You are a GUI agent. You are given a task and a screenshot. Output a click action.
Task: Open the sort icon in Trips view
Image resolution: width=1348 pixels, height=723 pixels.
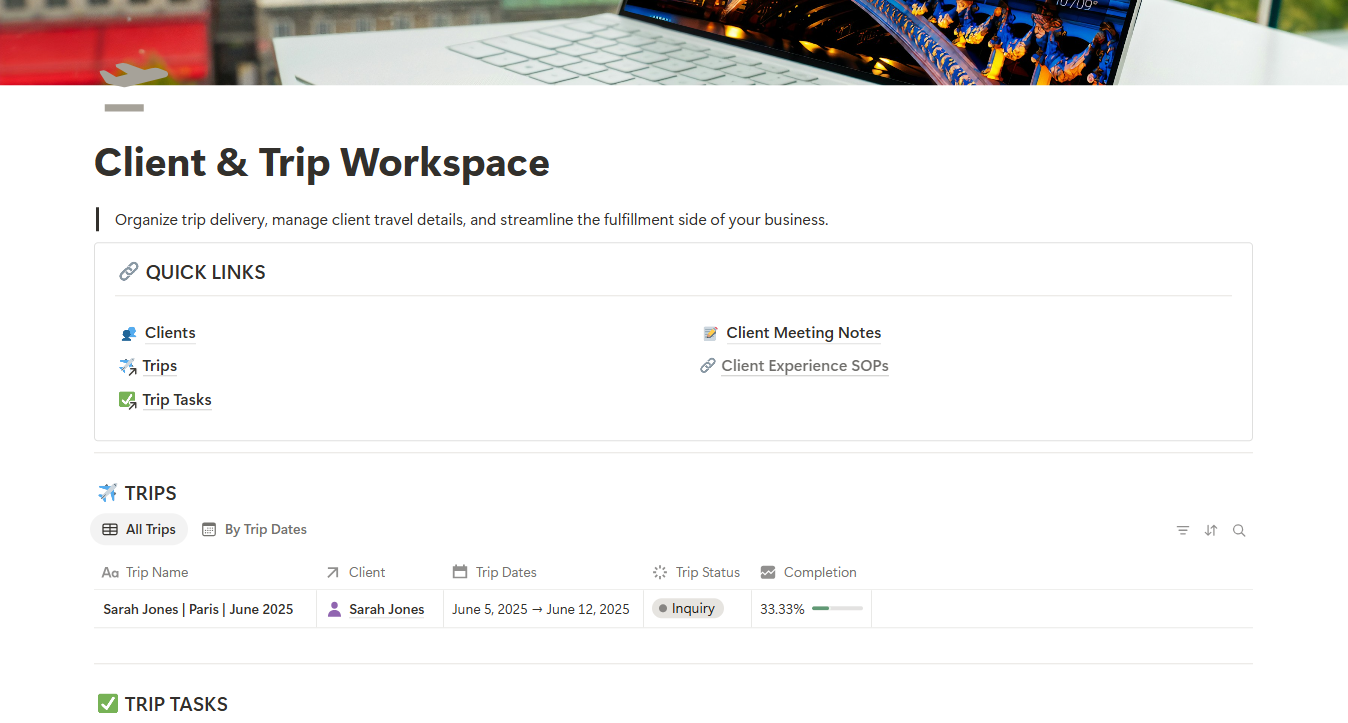point(1211,531)
